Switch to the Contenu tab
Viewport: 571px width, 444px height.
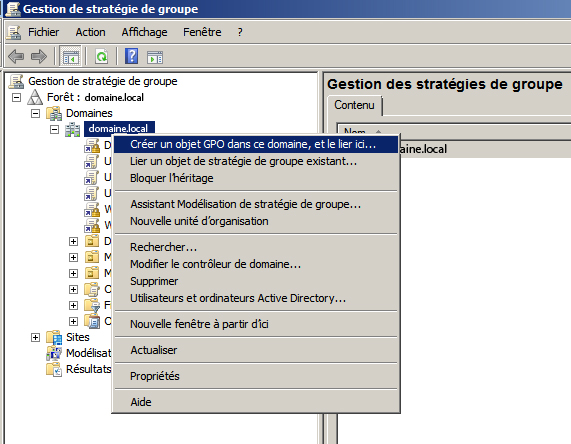354,105
